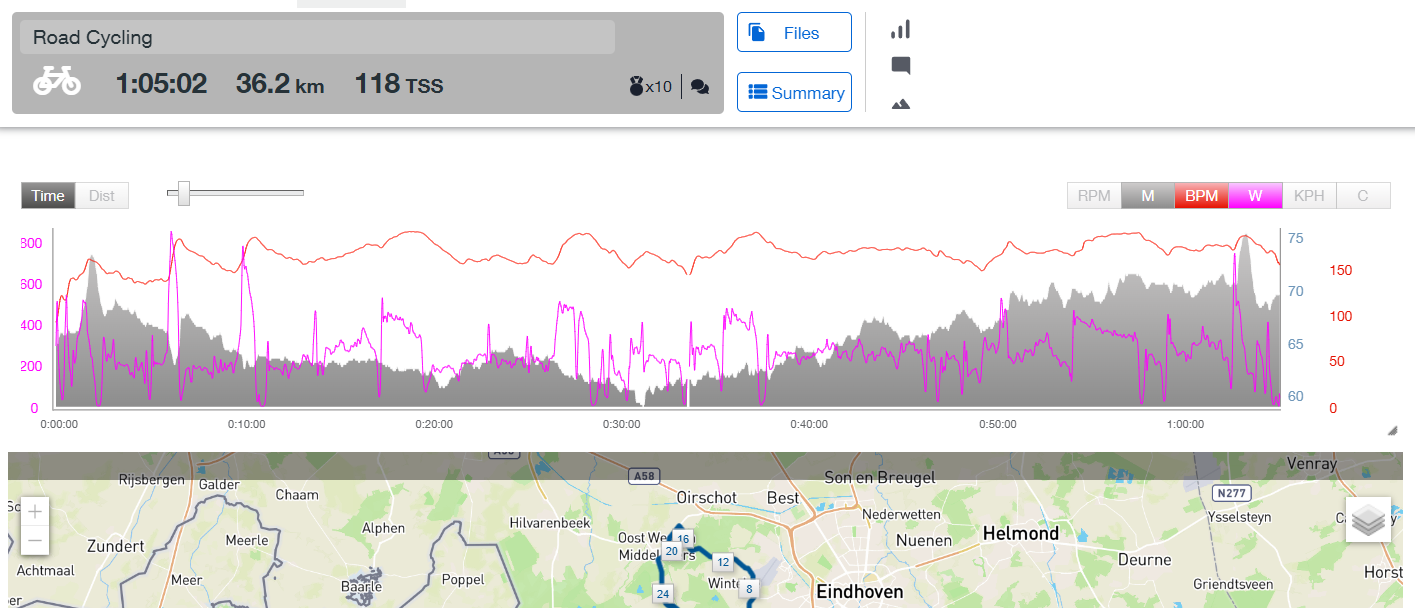
Task: Open the map layers selector
Action: pyautogui.click(x=1368, y=519)
